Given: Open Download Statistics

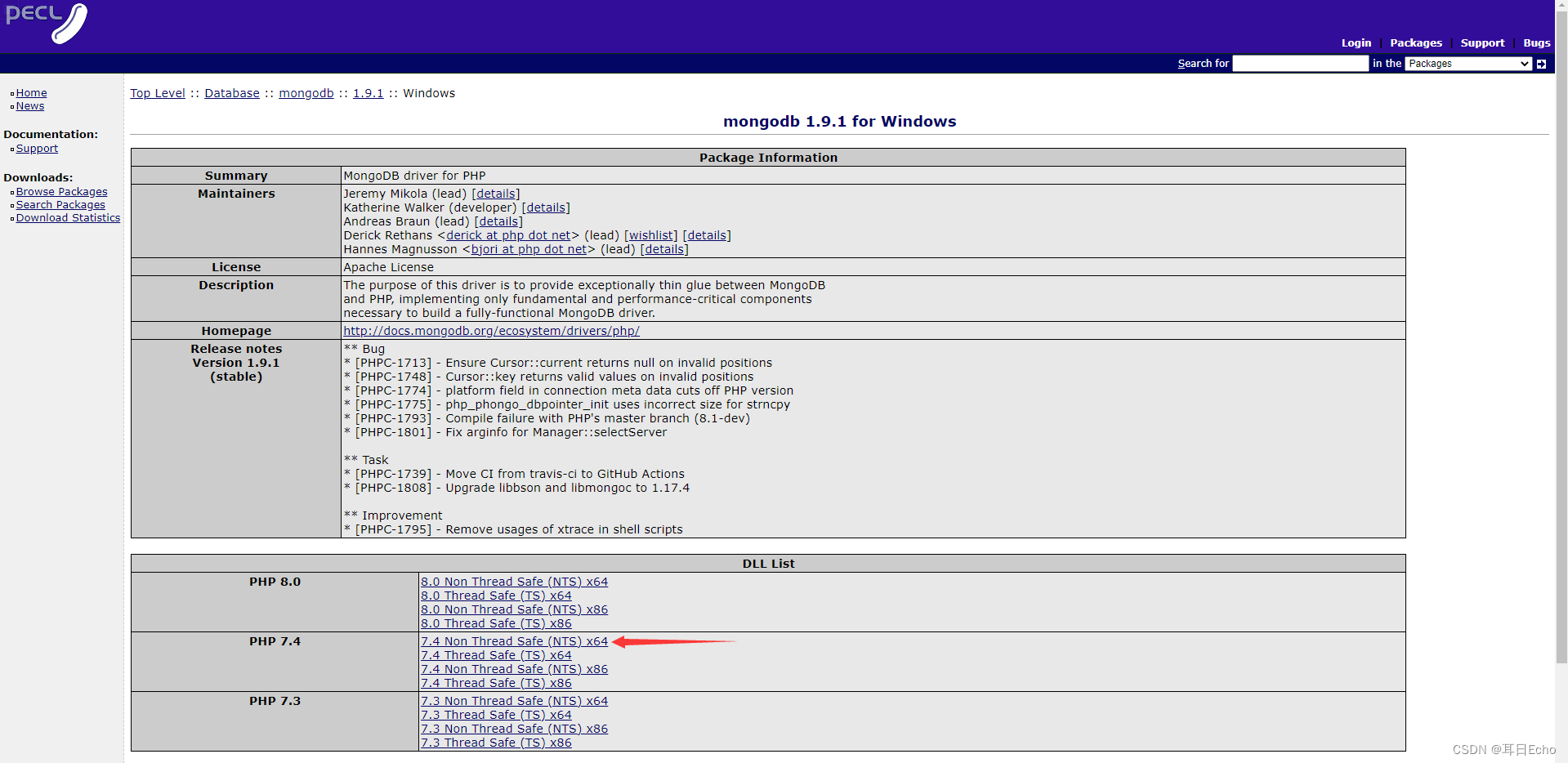Looking at the screenshot, I should (68, 217).
